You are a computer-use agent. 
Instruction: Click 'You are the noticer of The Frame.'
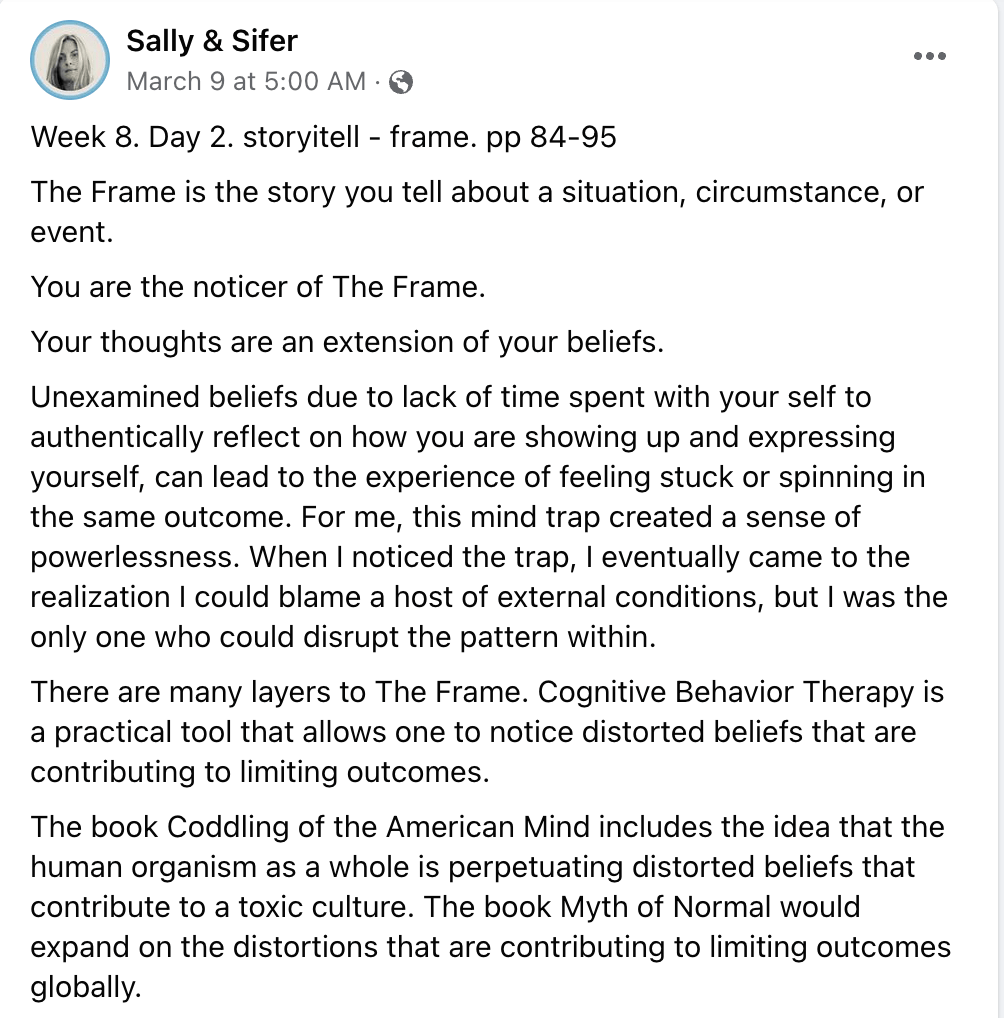[258, 287]
